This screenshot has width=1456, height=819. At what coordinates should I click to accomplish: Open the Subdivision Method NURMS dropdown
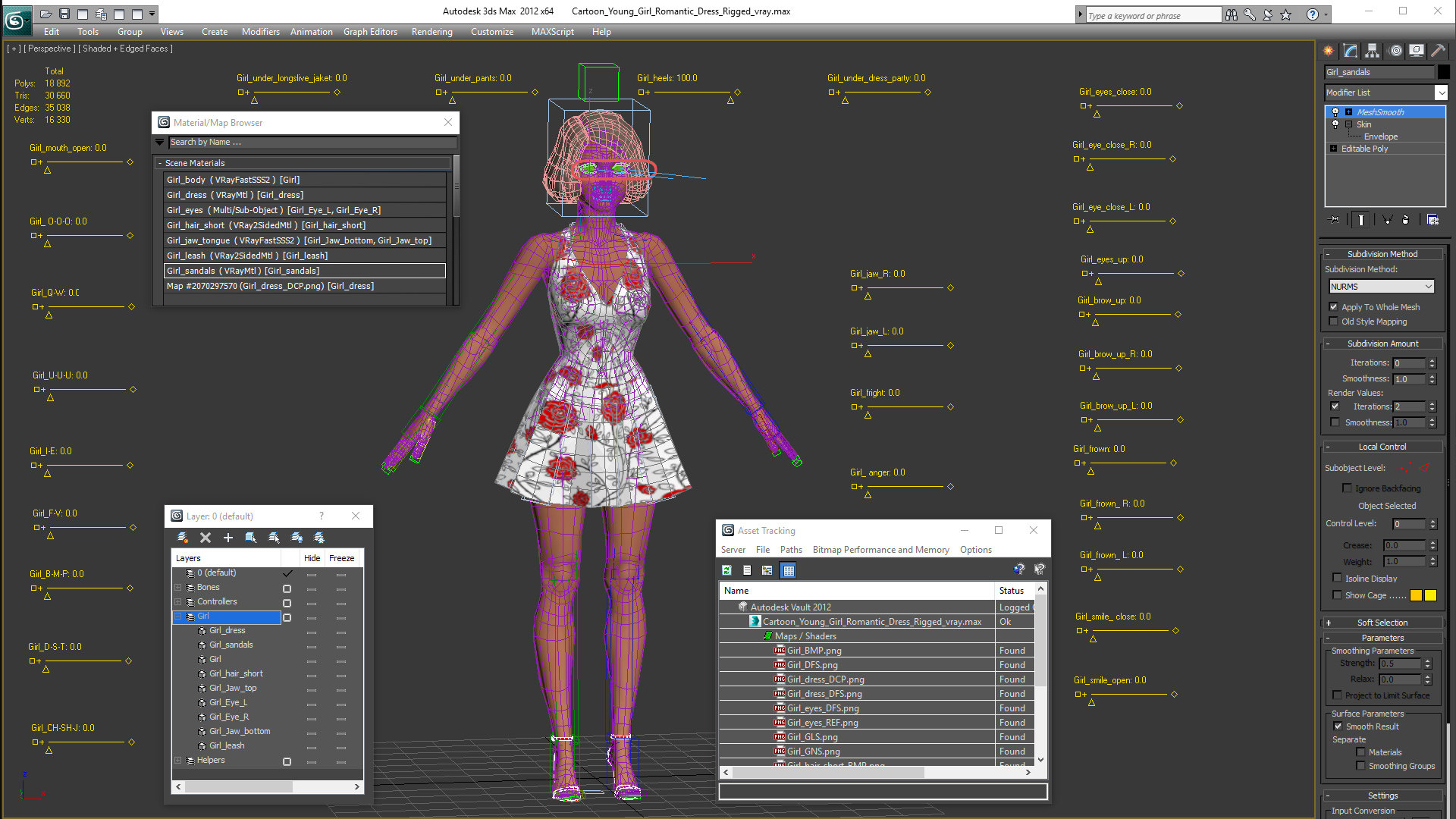1382,287
